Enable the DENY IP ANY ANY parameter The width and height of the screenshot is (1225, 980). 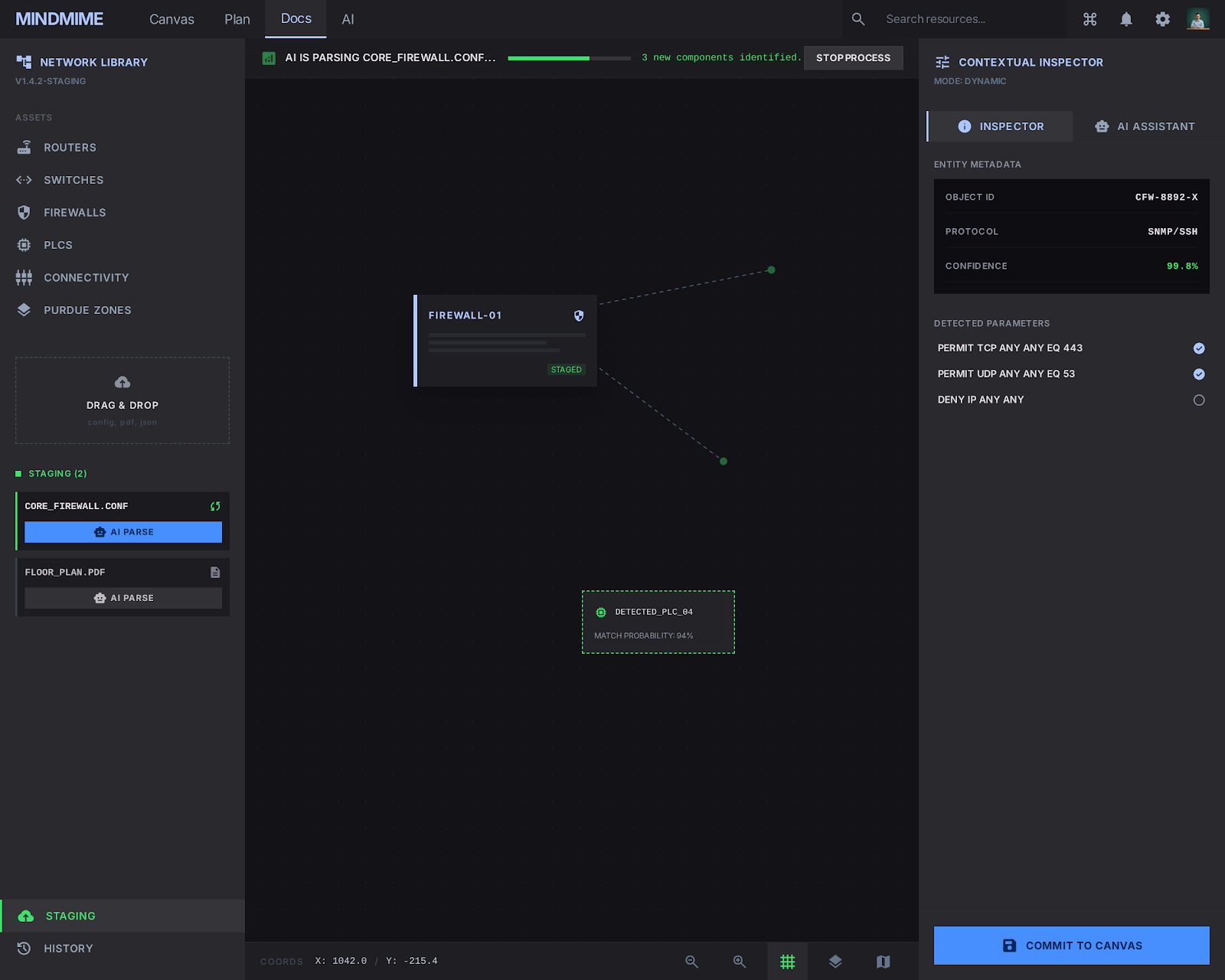coord(1198,399)
